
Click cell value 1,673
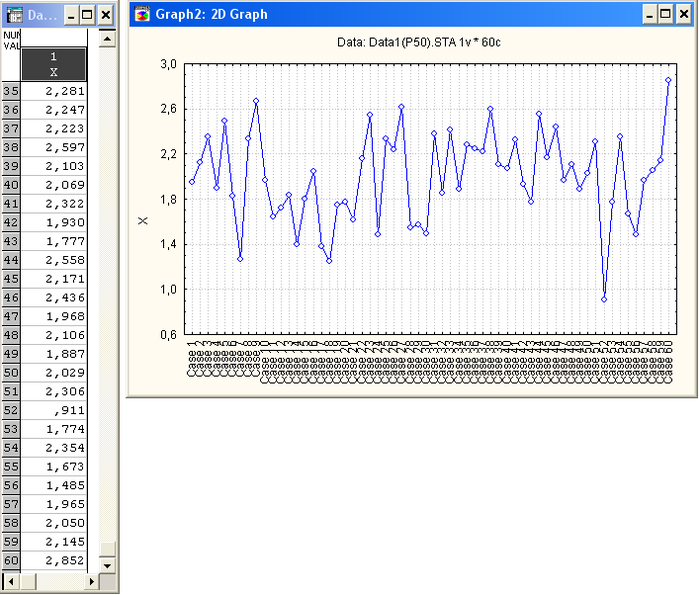click(x=53, y=466)
